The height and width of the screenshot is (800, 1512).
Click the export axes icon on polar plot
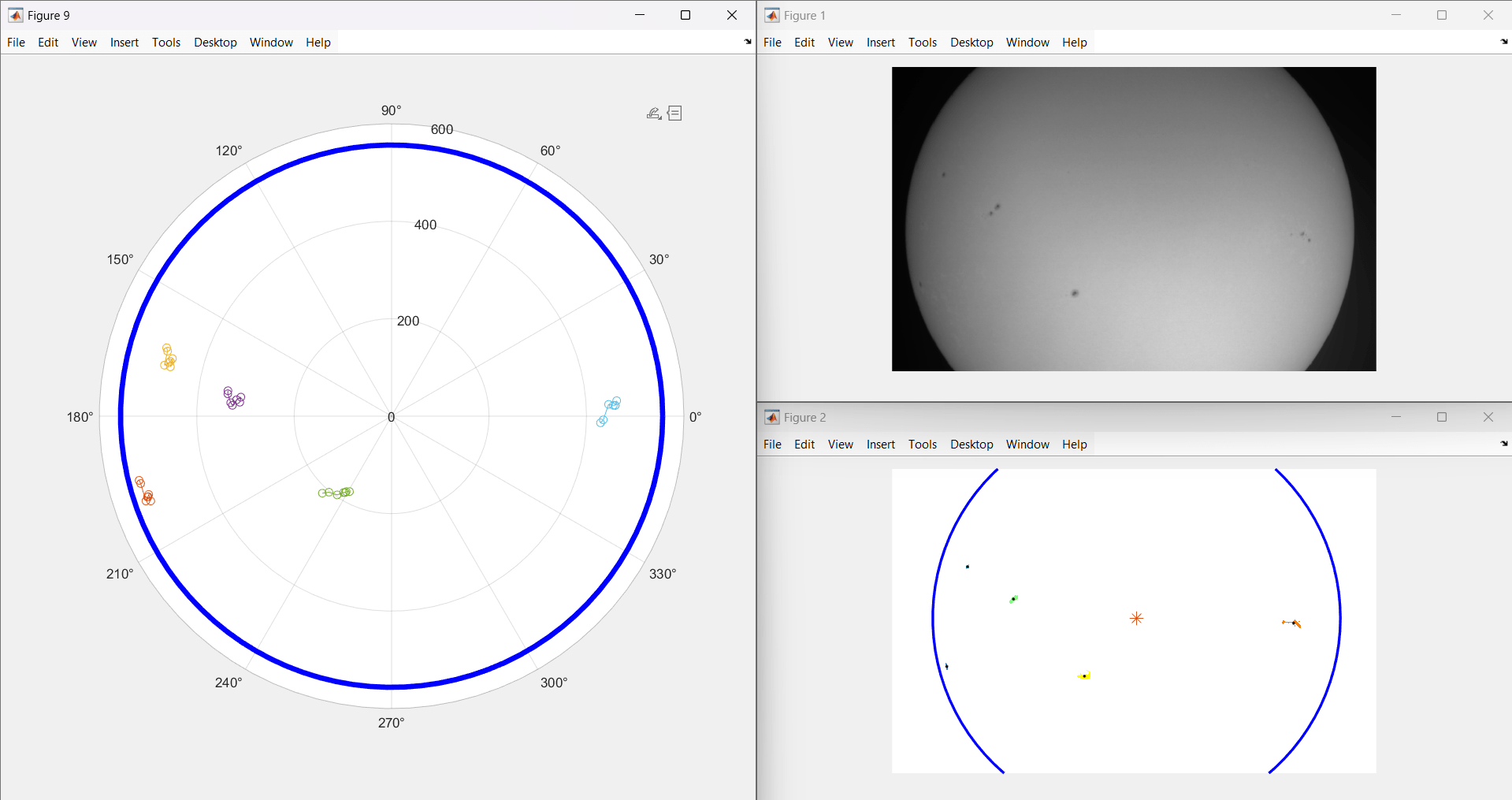coord(653,113)
